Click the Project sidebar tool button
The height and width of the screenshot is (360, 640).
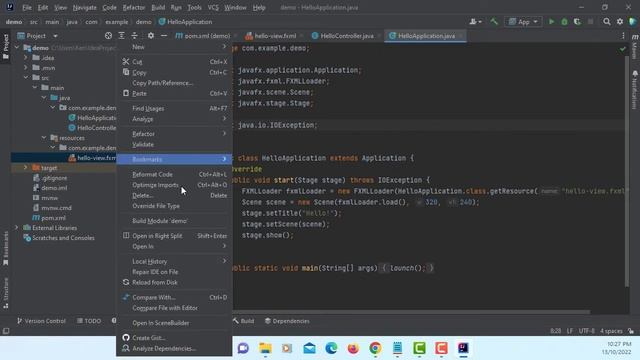pyautogui.click(x=6, y=46)
